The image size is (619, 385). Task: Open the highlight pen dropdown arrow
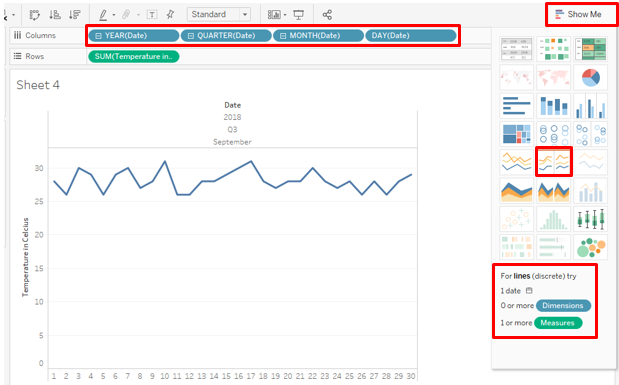coord(114,15)
